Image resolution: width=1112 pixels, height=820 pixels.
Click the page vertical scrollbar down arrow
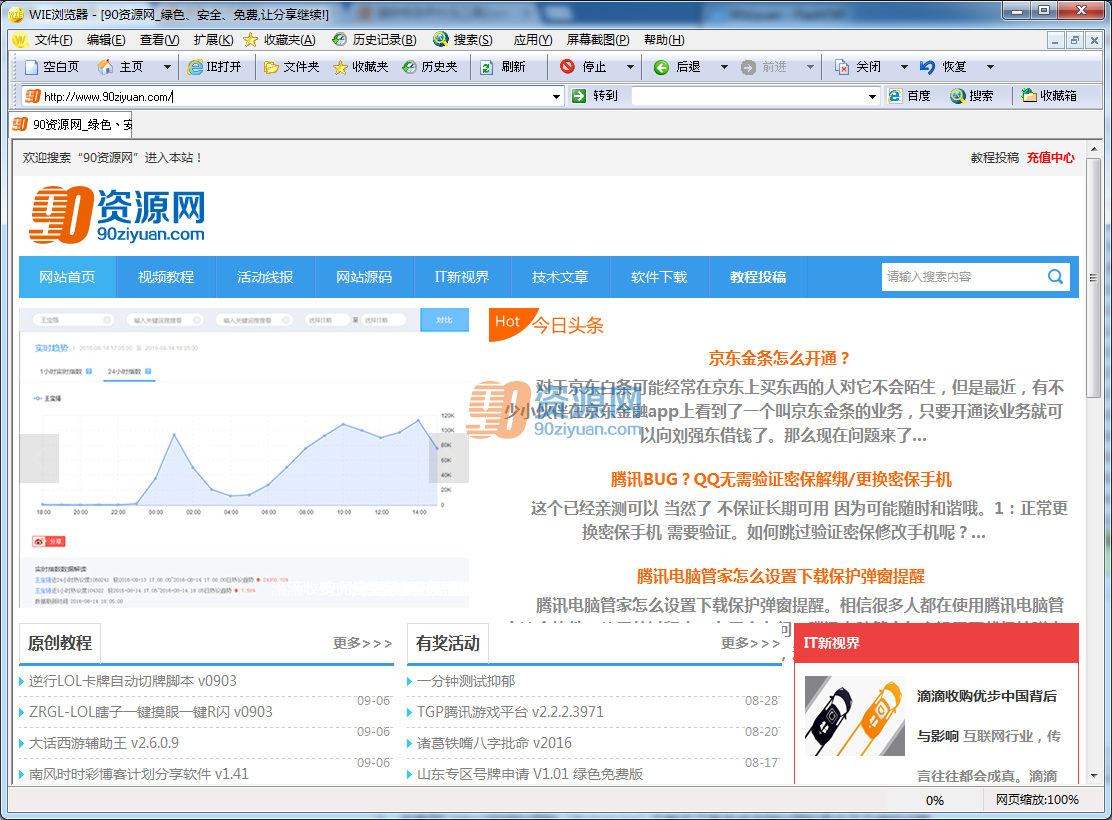[1094, 776]
